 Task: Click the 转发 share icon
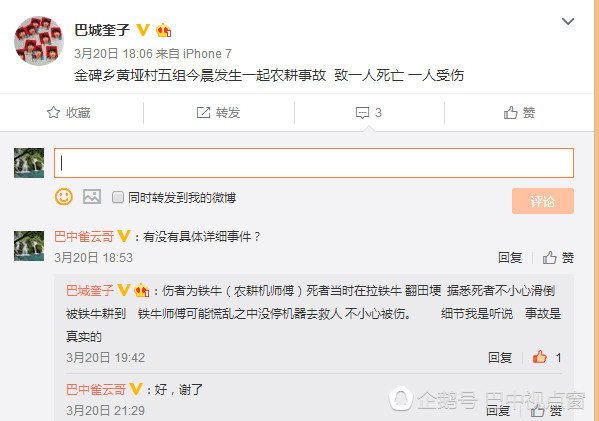pos(203,112)
